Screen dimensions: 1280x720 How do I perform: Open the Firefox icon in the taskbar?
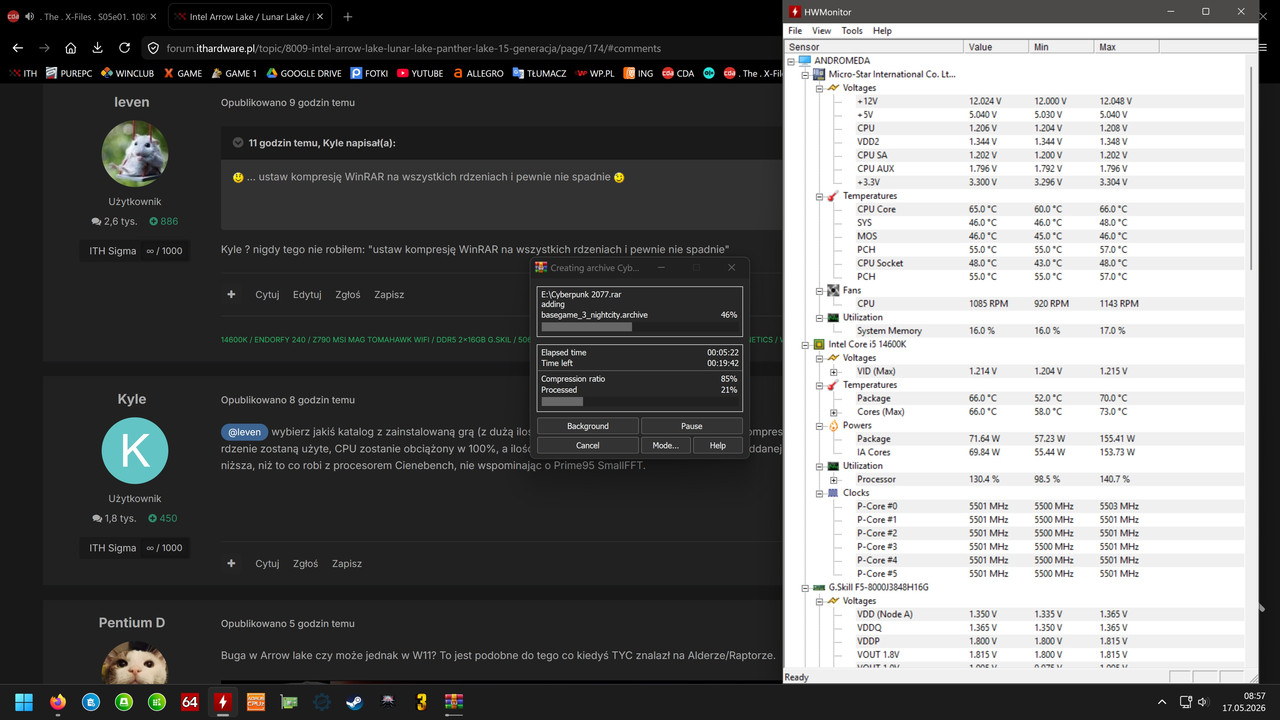pos(57,702)
